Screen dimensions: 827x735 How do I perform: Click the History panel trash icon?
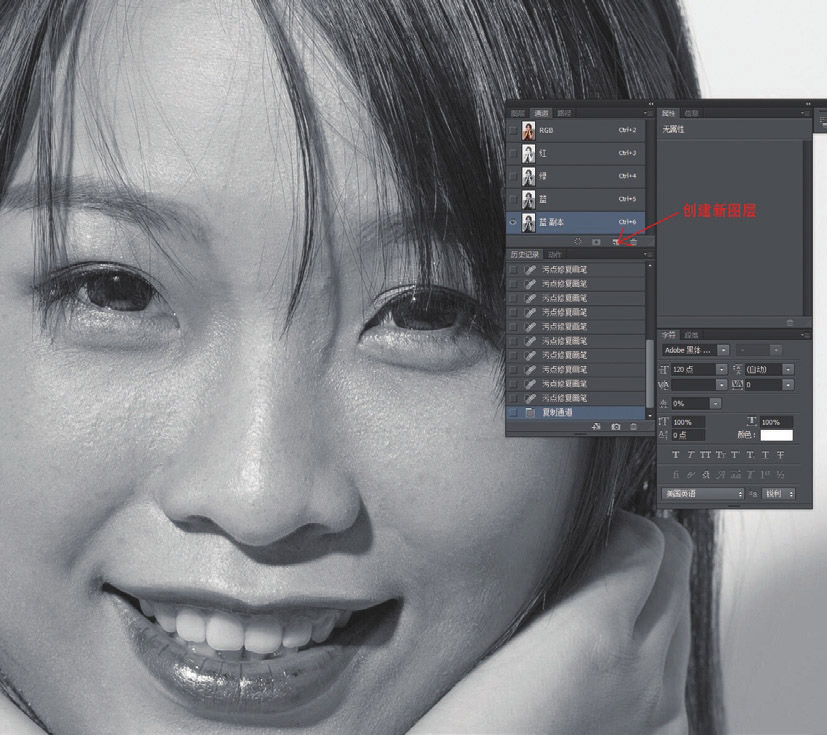coord(634,427)
